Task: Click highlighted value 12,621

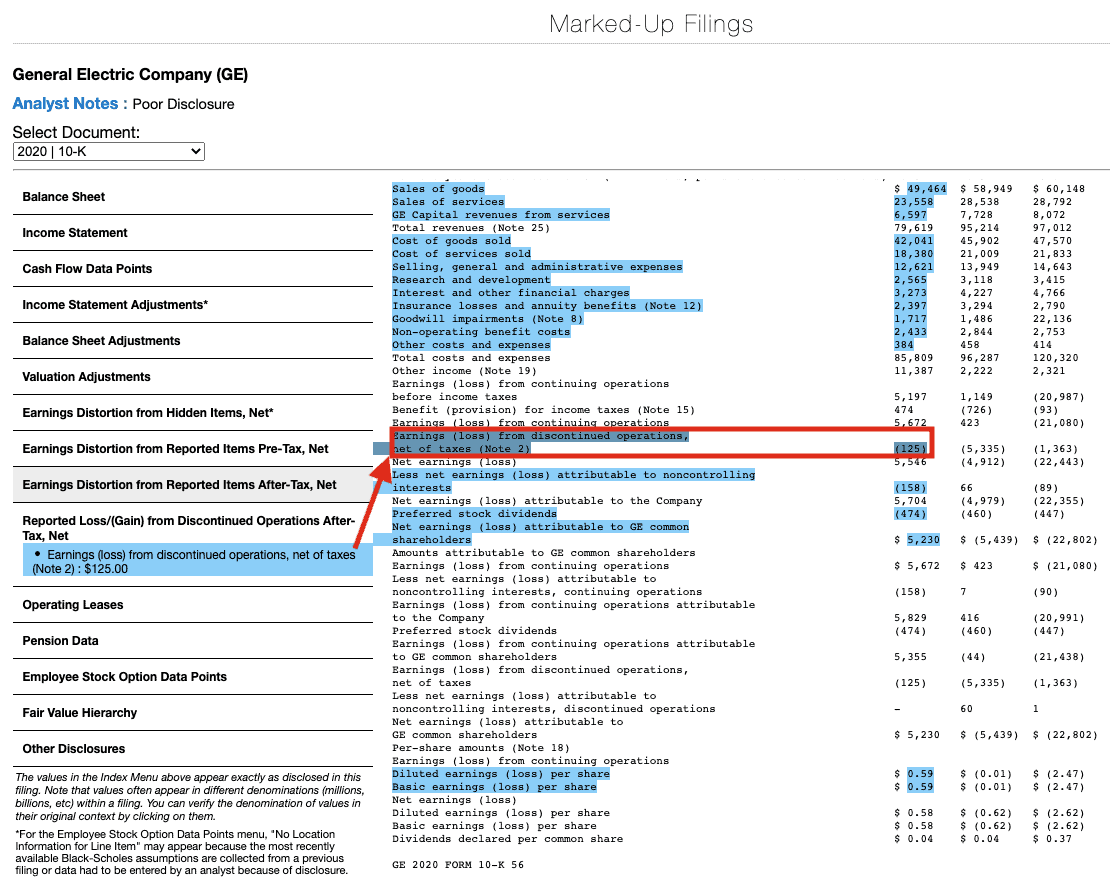Action: point(914,267)
